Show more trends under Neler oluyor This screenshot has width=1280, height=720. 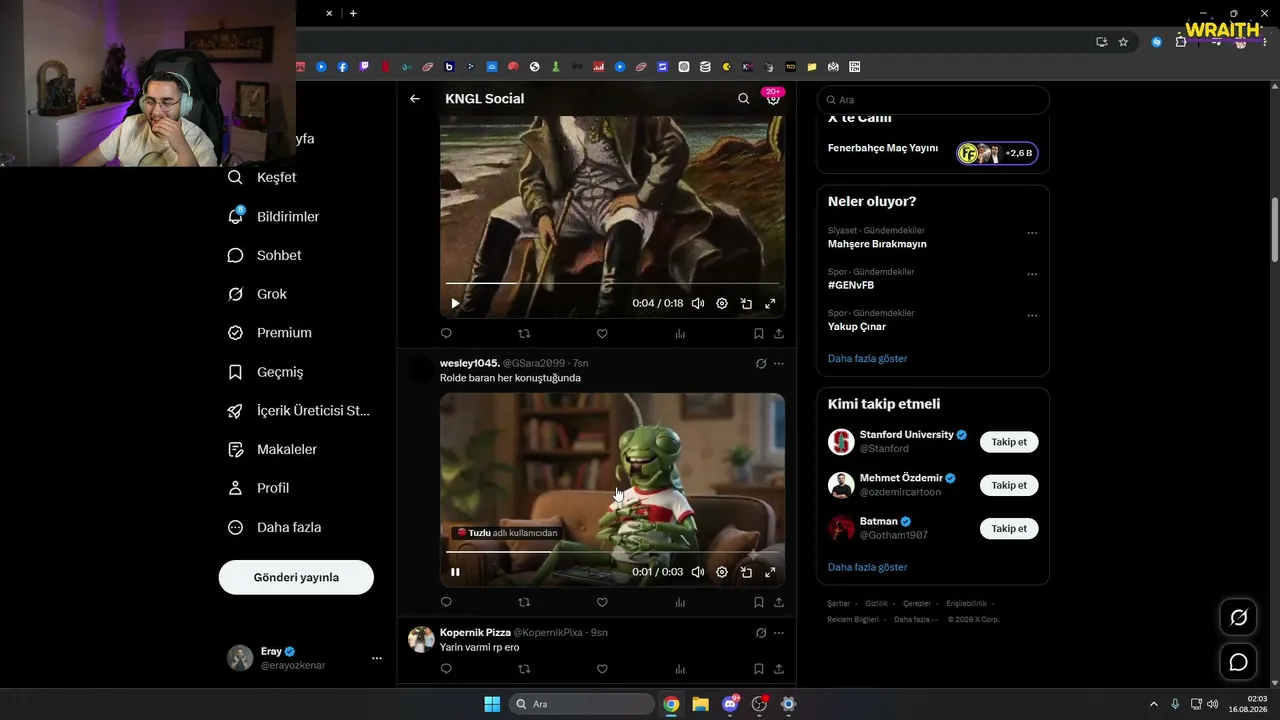(x=868, y=358)
